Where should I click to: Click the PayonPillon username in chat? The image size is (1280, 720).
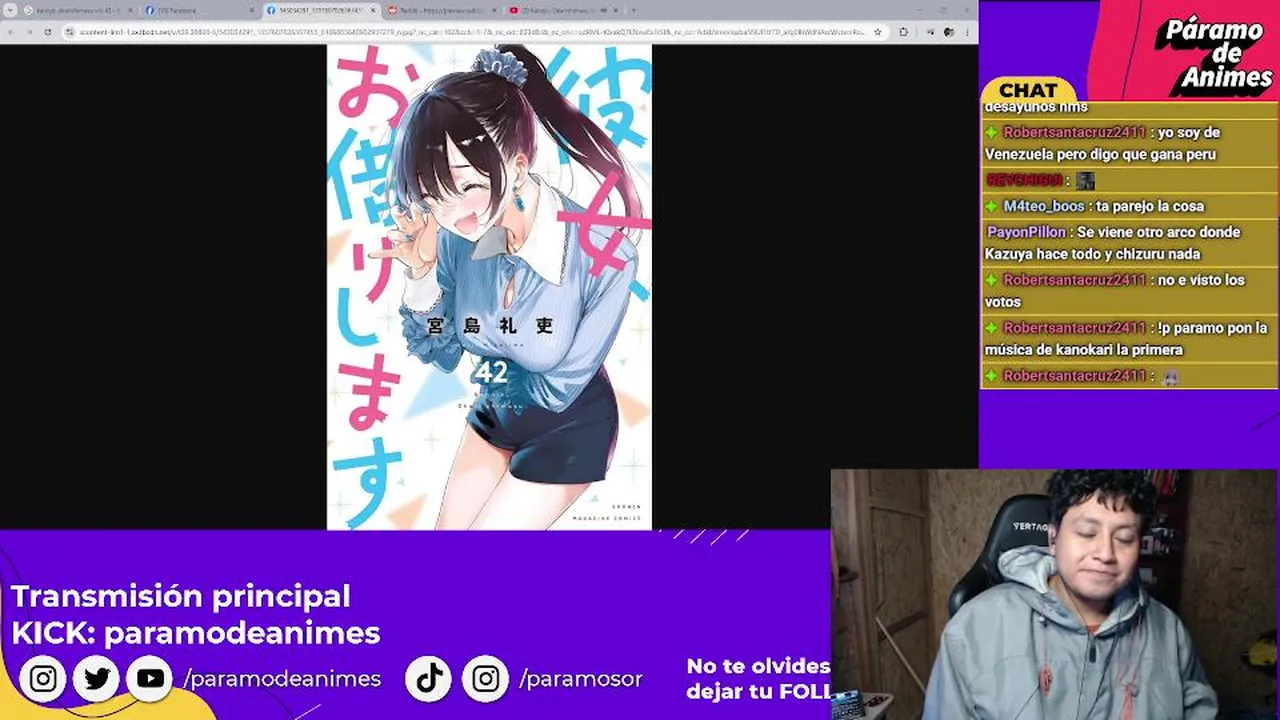pyautogui.click(x=1026, y=232)
